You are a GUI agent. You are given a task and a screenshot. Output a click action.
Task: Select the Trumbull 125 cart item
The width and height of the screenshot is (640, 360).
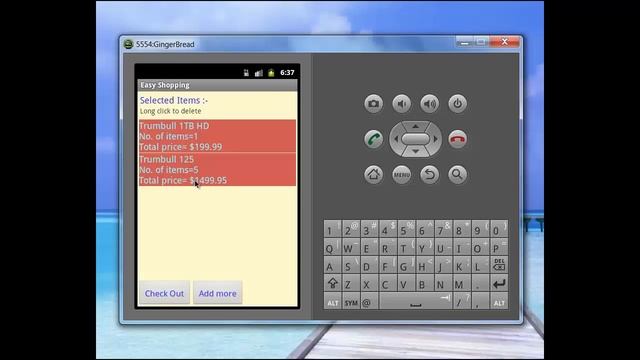click(217, 169)
